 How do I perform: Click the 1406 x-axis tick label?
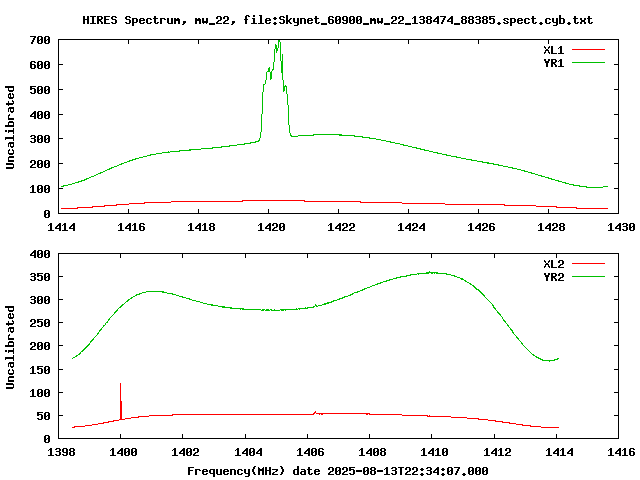[310, 452]
